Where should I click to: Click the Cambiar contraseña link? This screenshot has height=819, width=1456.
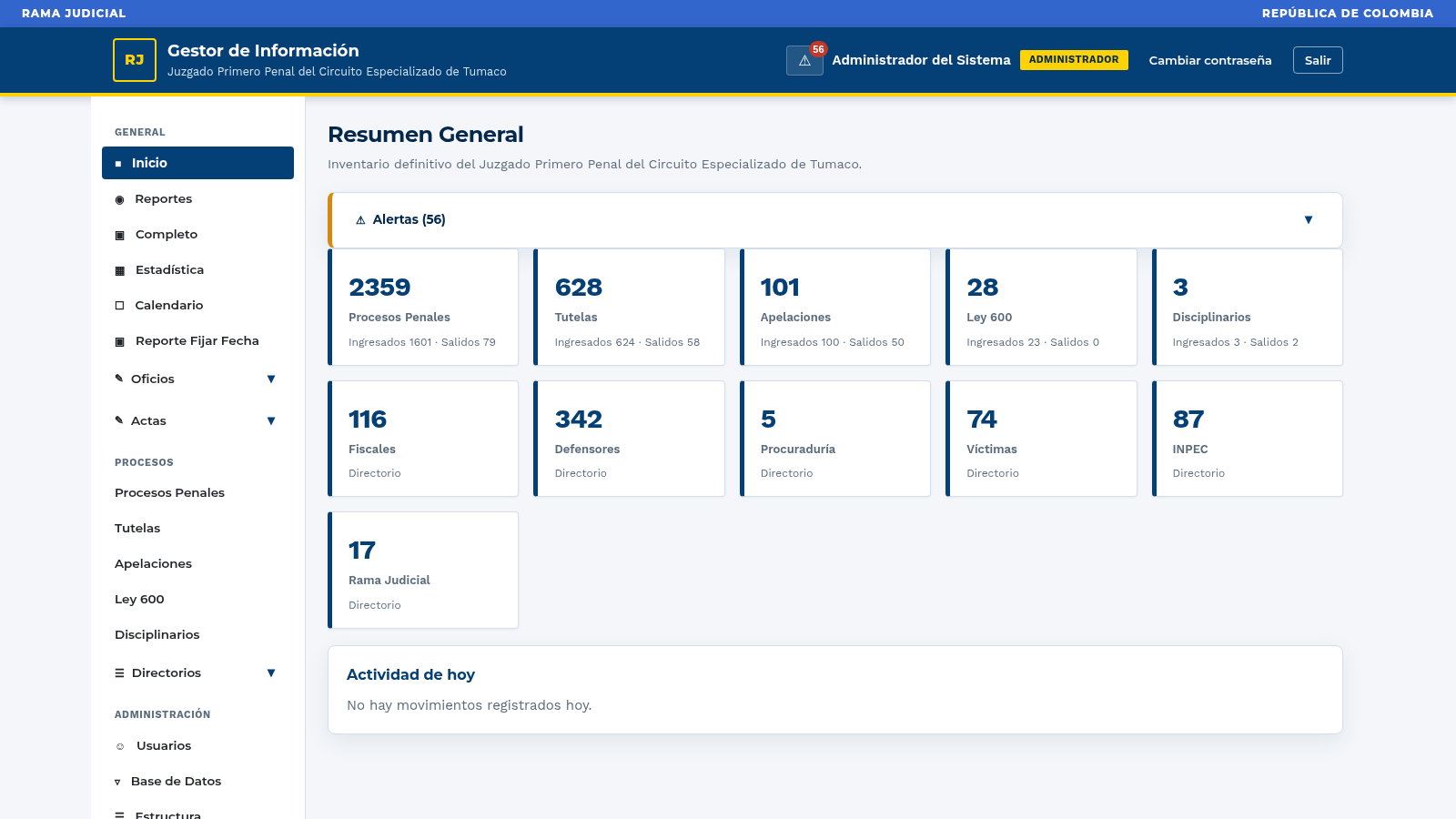coord(1210,60)
